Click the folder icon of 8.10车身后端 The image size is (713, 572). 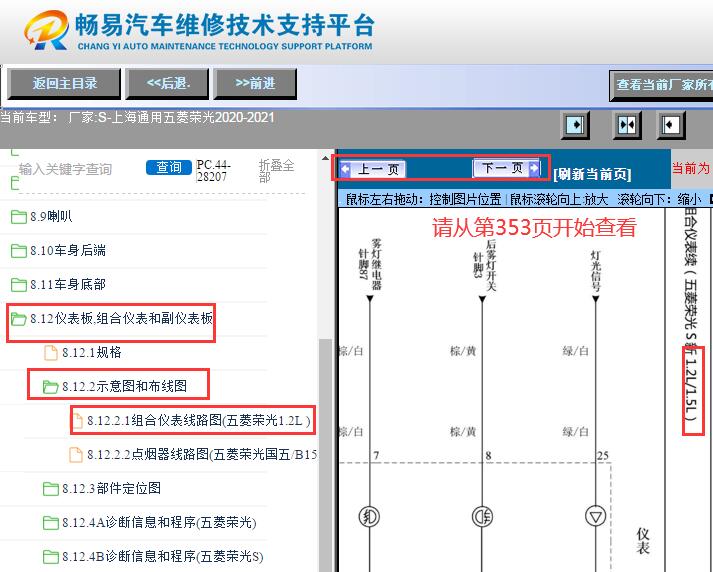19,251
